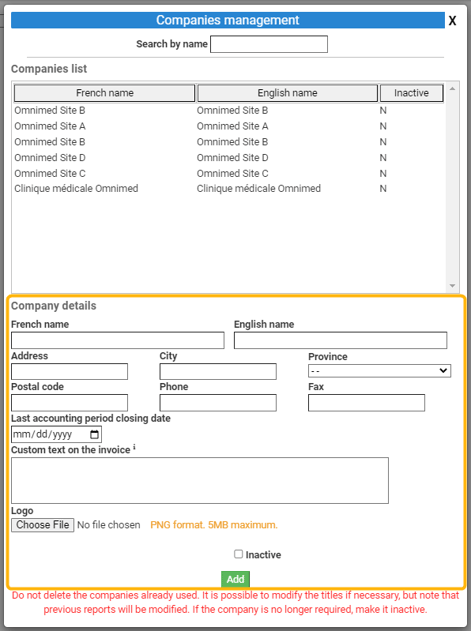Click the info icon beside Custom text label

click(x=134, y=447)
